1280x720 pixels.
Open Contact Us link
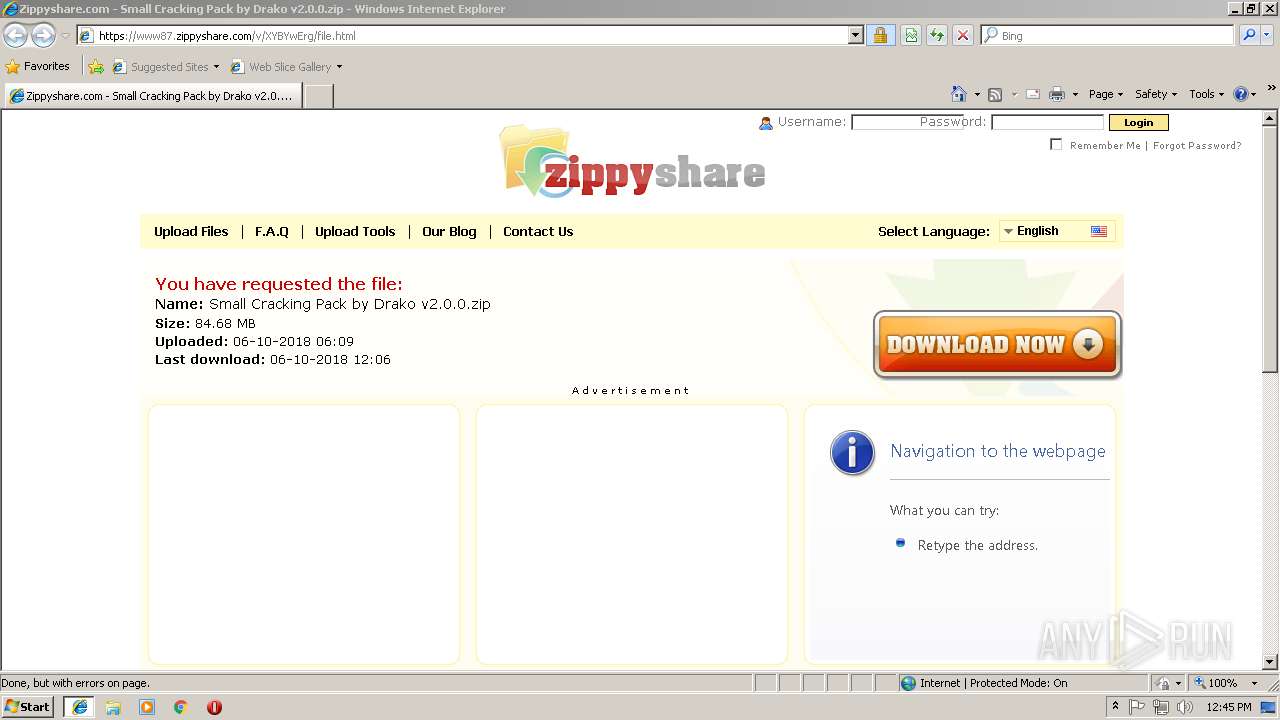tap(538, 231)
